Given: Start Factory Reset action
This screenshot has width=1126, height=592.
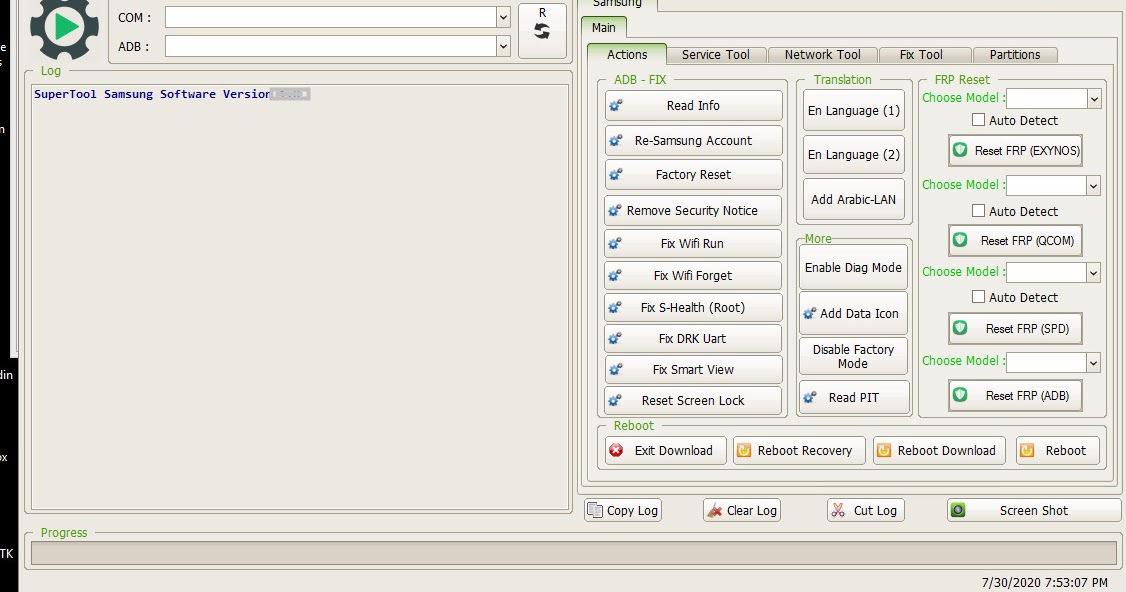Looking at the screenshot, I should (693, 175).
